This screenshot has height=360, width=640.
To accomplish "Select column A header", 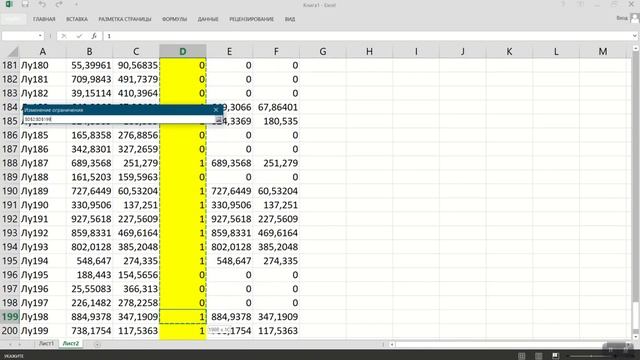I will [42, 51].
